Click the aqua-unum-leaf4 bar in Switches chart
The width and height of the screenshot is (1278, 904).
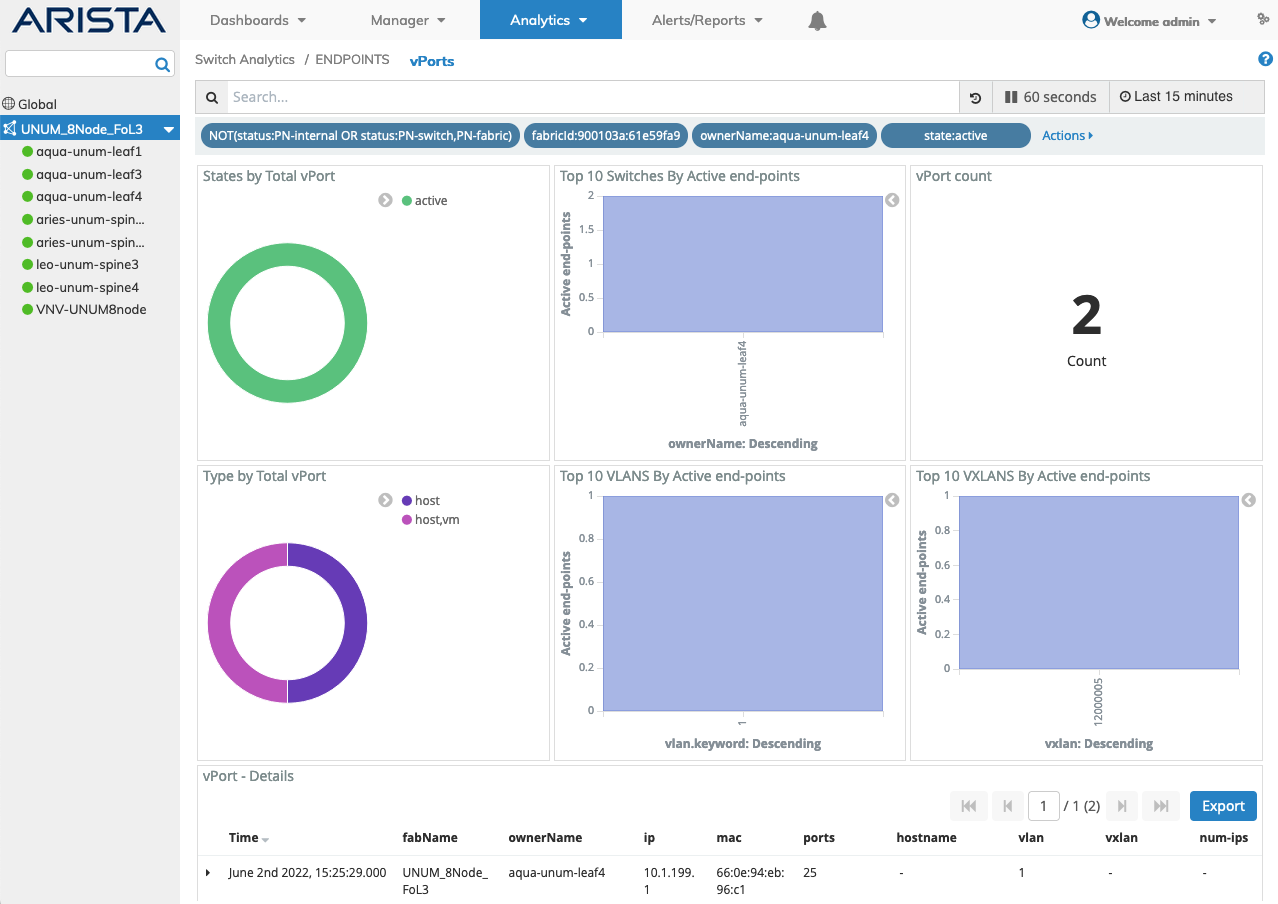(x=743, y=264)
